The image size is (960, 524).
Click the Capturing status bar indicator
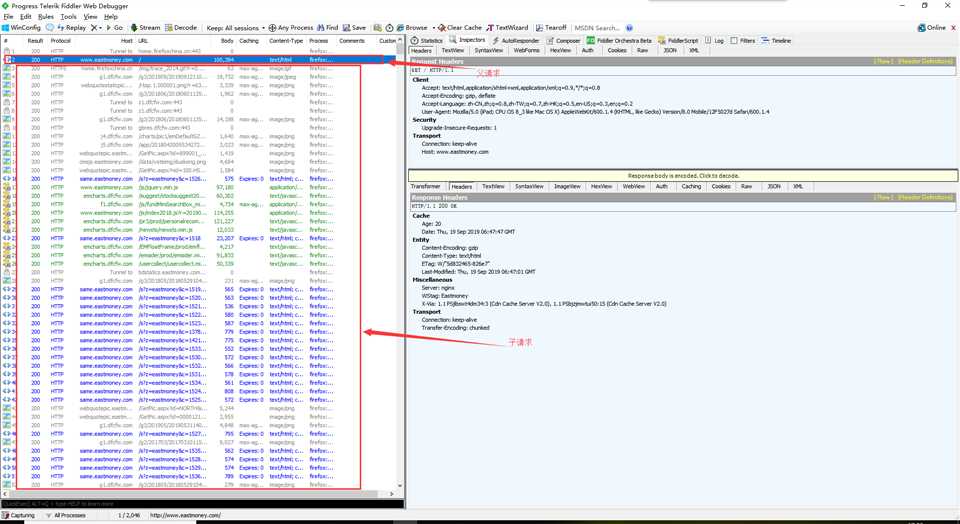20,515
